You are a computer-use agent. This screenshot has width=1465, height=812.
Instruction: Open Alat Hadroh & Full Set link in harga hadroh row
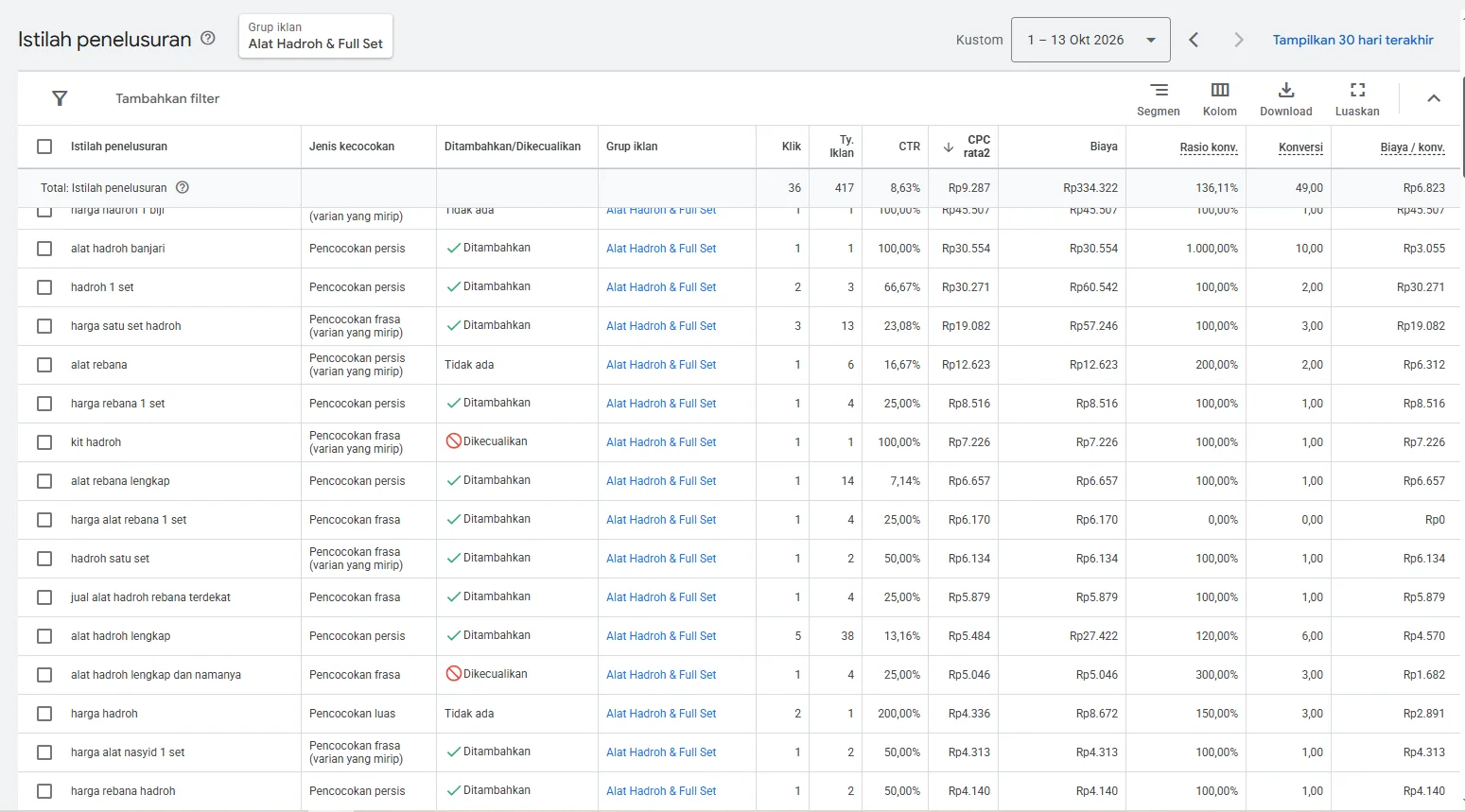pos(661,714)
